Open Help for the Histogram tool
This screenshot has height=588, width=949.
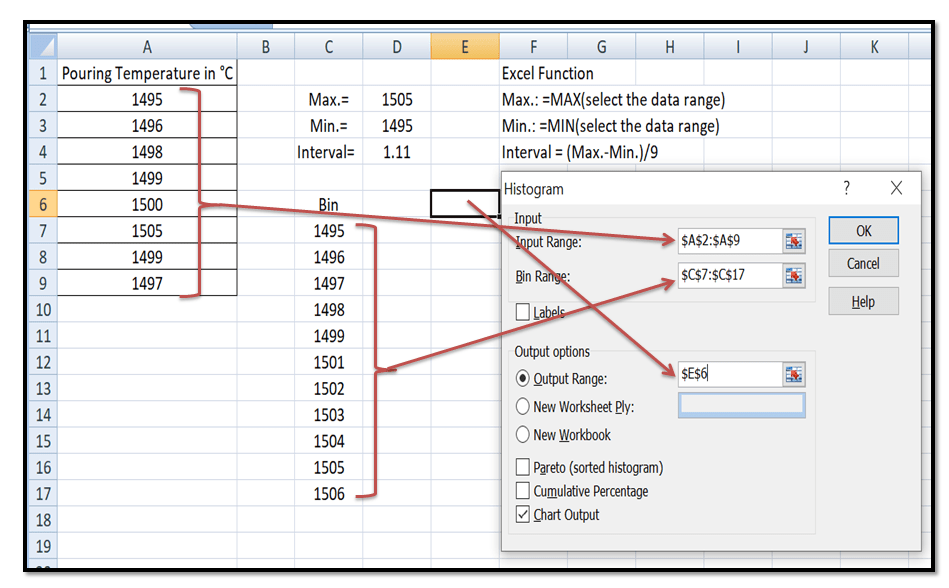(862, 300)
